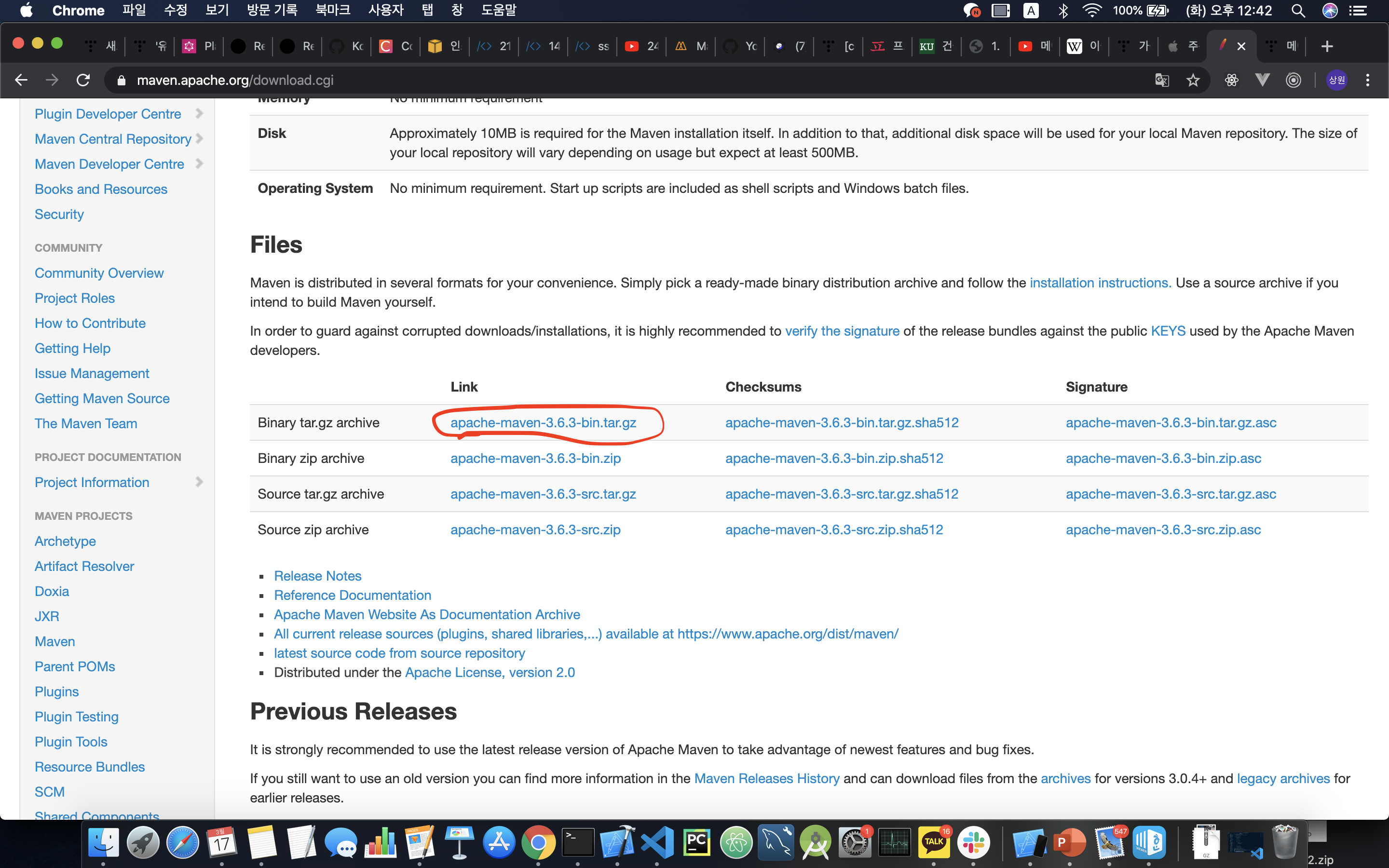
Task: Download apache-maven-3.6.3-bin.tar.gz
Action: click(x=543, y=423)
